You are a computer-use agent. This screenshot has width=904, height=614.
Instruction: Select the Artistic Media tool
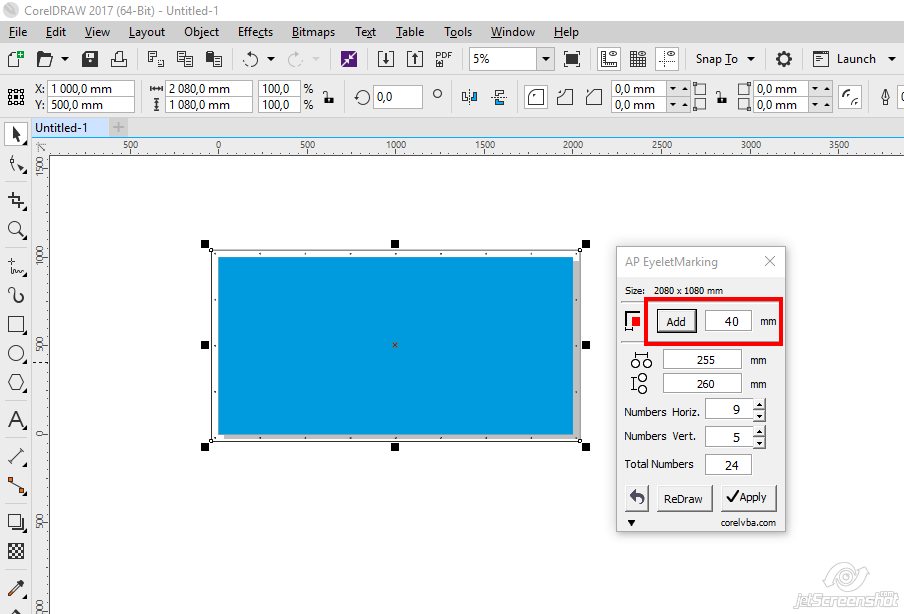17,296
